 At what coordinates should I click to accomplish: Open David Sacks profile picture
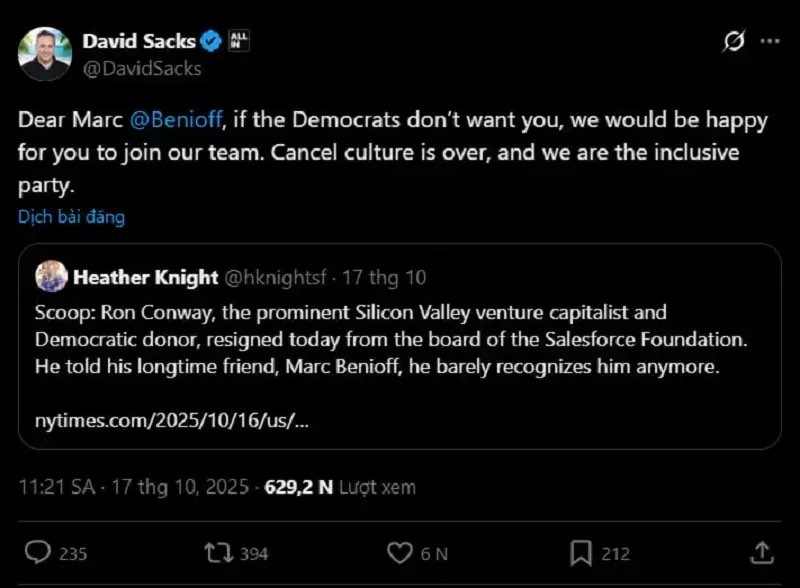[45, 54]
